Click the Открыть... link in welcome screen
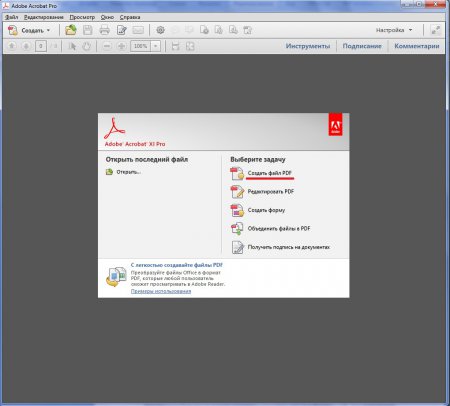Image resolution: width=450 pixels, height=406 pixels. (128, 172)
